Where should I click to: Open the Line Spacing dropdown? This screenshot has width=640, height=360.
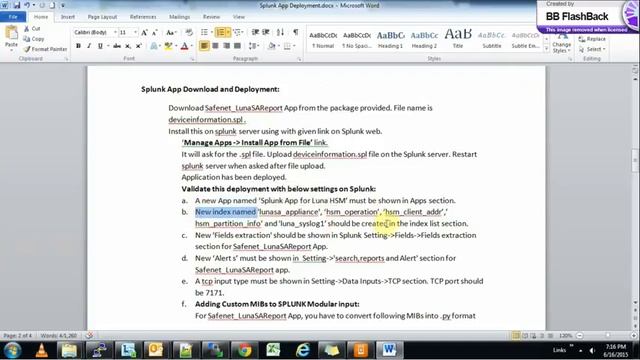click(x=254, y=46)
